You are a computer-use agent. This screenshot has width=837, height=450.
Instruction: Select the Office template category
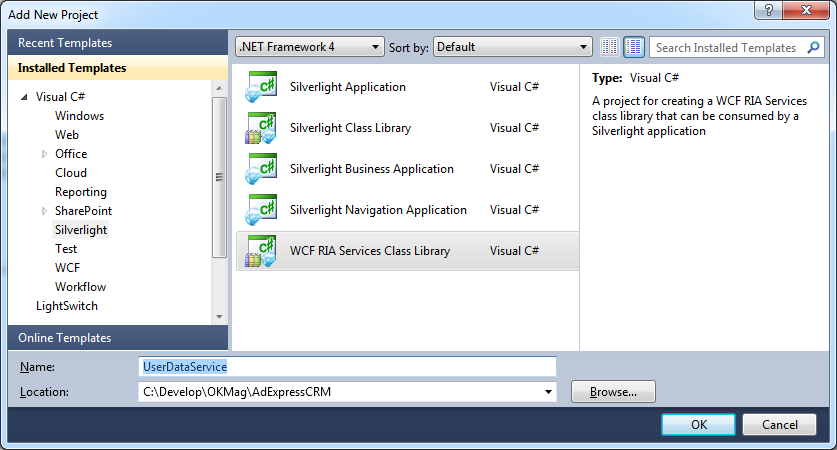(71, 154)
